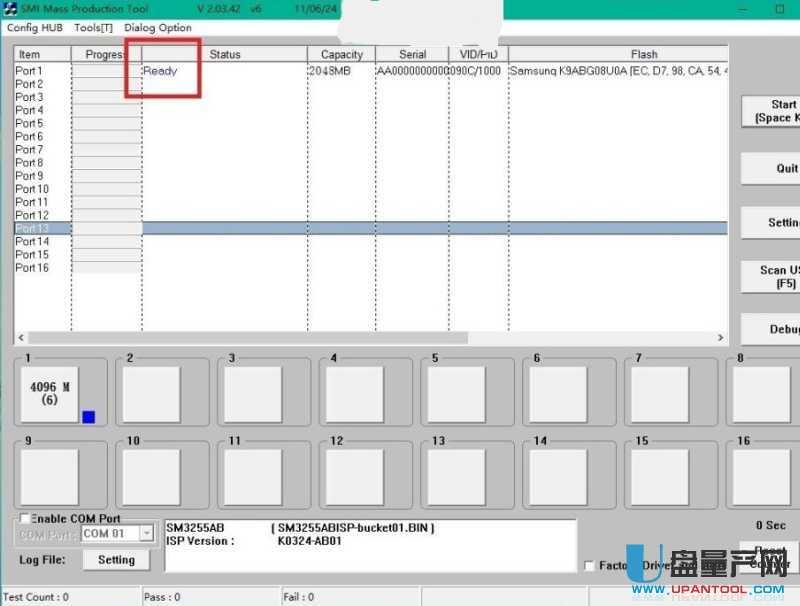Viewport: 800px width, 606px height.
Task: Select empty port slot 9
Action: pos(49,476)
